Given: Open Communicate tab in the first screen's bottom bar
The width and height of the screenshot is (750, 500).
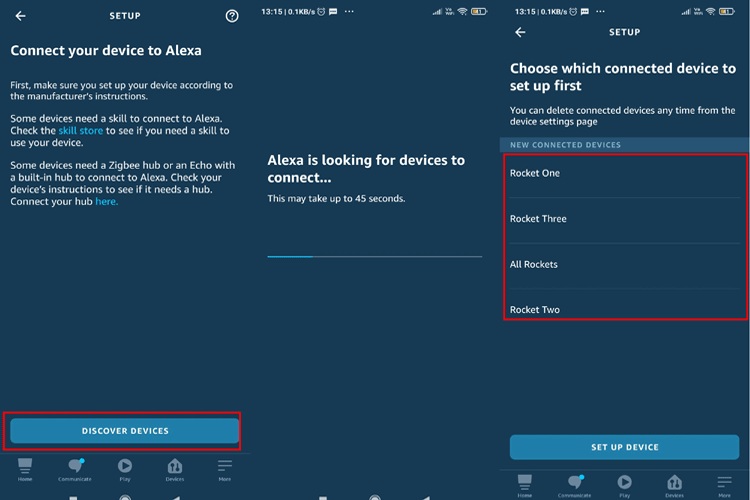Looking at the screenshot, I should pyautogui.click(x=75, y=469).
